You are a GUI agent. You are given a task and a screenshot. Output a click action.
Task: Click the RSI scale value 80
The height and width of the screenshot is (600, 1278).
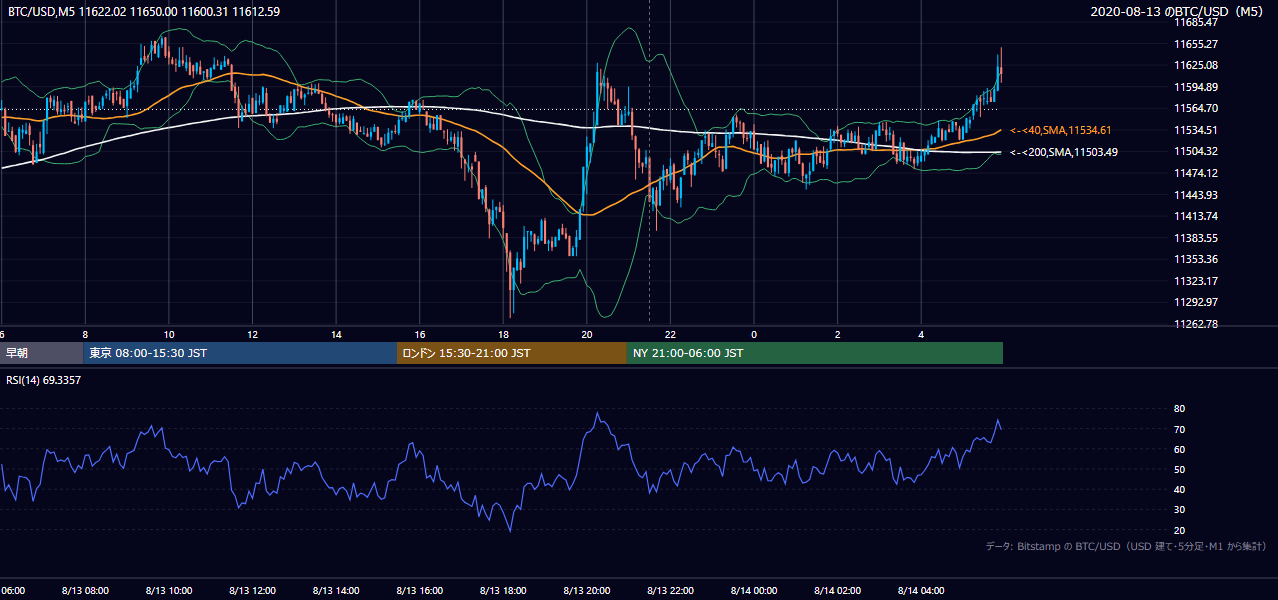pos(1179,409)
